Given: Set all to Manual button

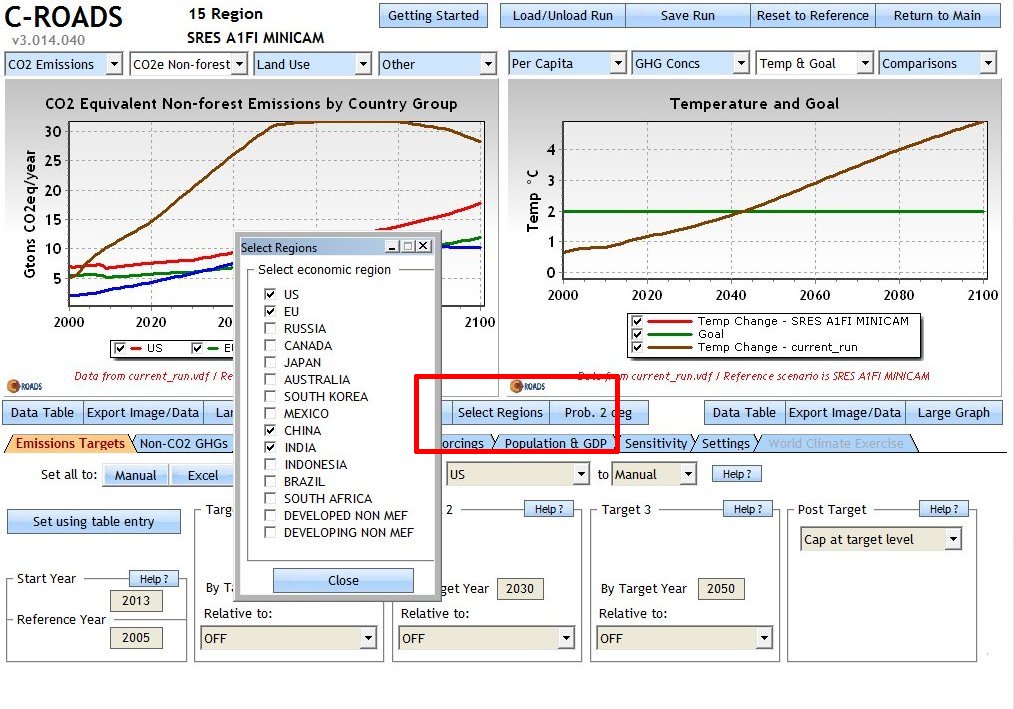Looking at the screenshot, I should [x=136, y=475].
